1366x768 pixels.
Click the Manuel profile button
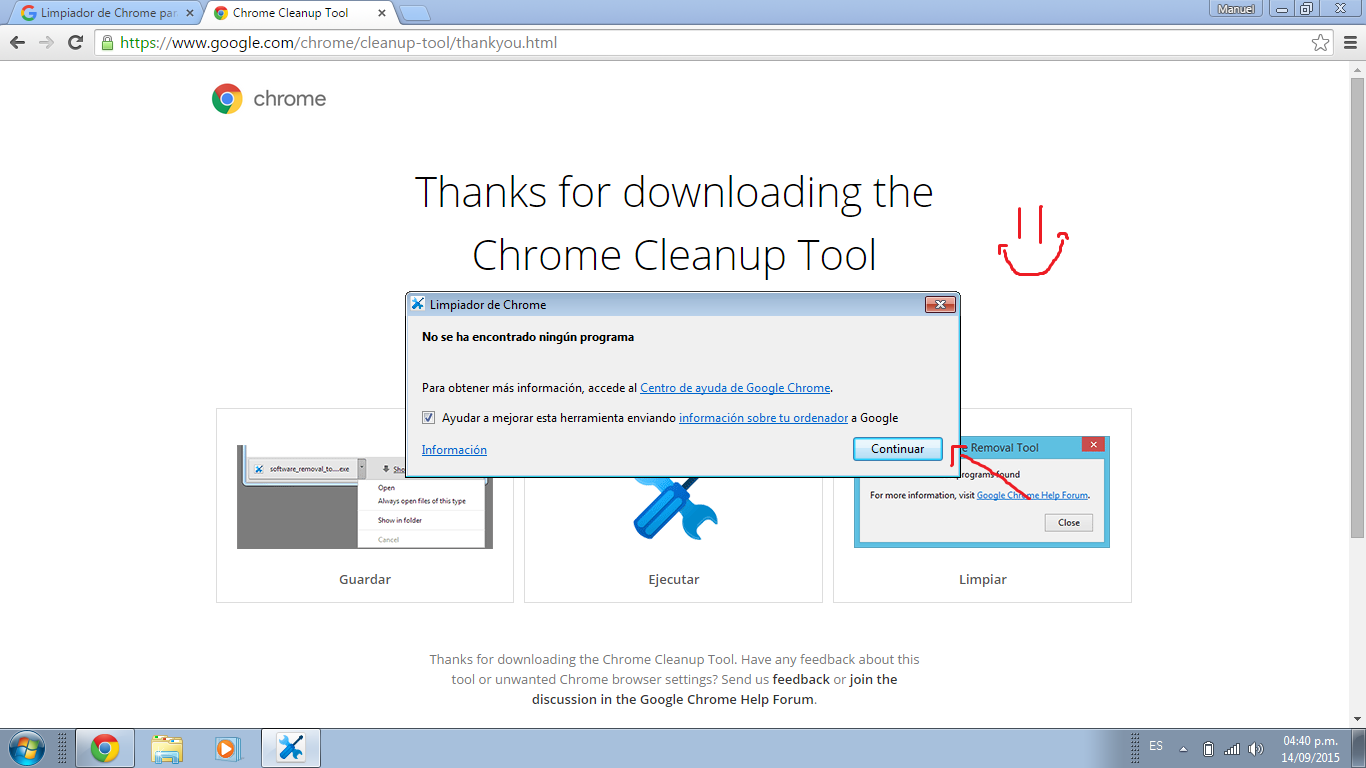1236,9
